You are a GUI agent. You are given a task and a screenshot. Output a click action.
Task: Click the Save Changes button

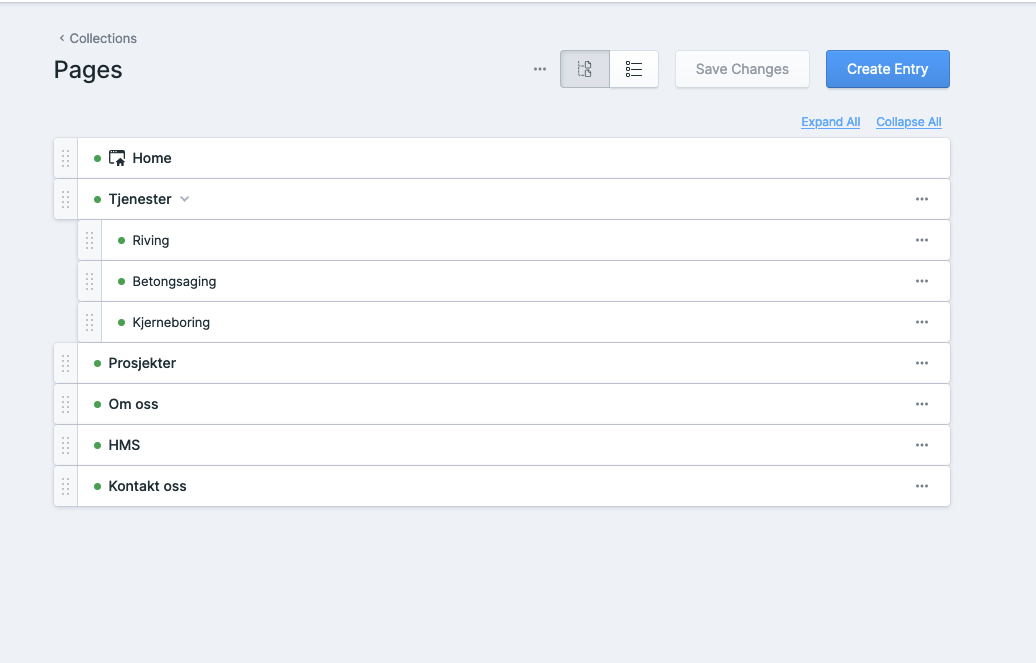[x=742, y=69]
